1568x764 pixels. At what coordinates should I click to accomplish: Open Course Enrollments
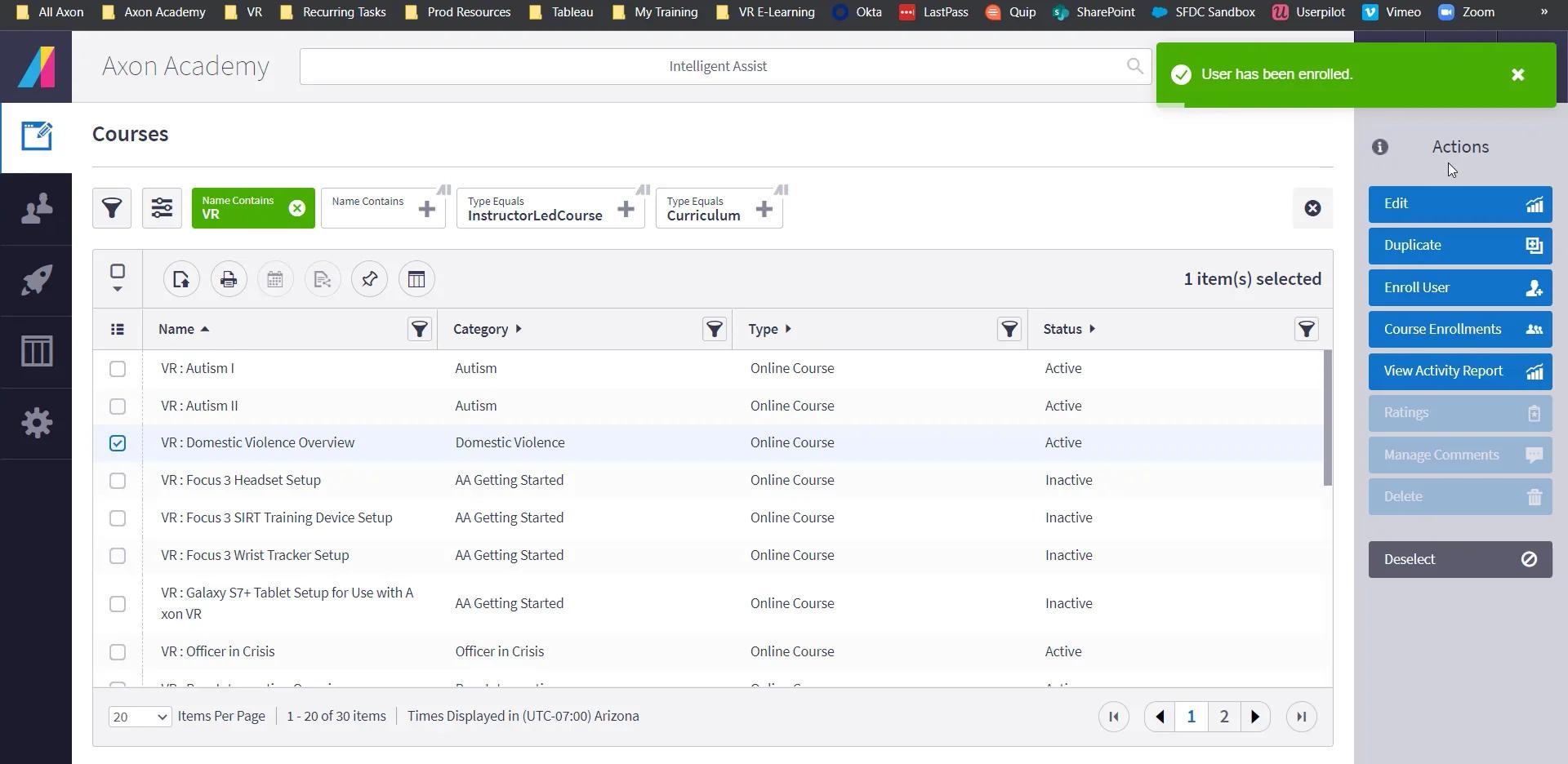click(1460, 330)
